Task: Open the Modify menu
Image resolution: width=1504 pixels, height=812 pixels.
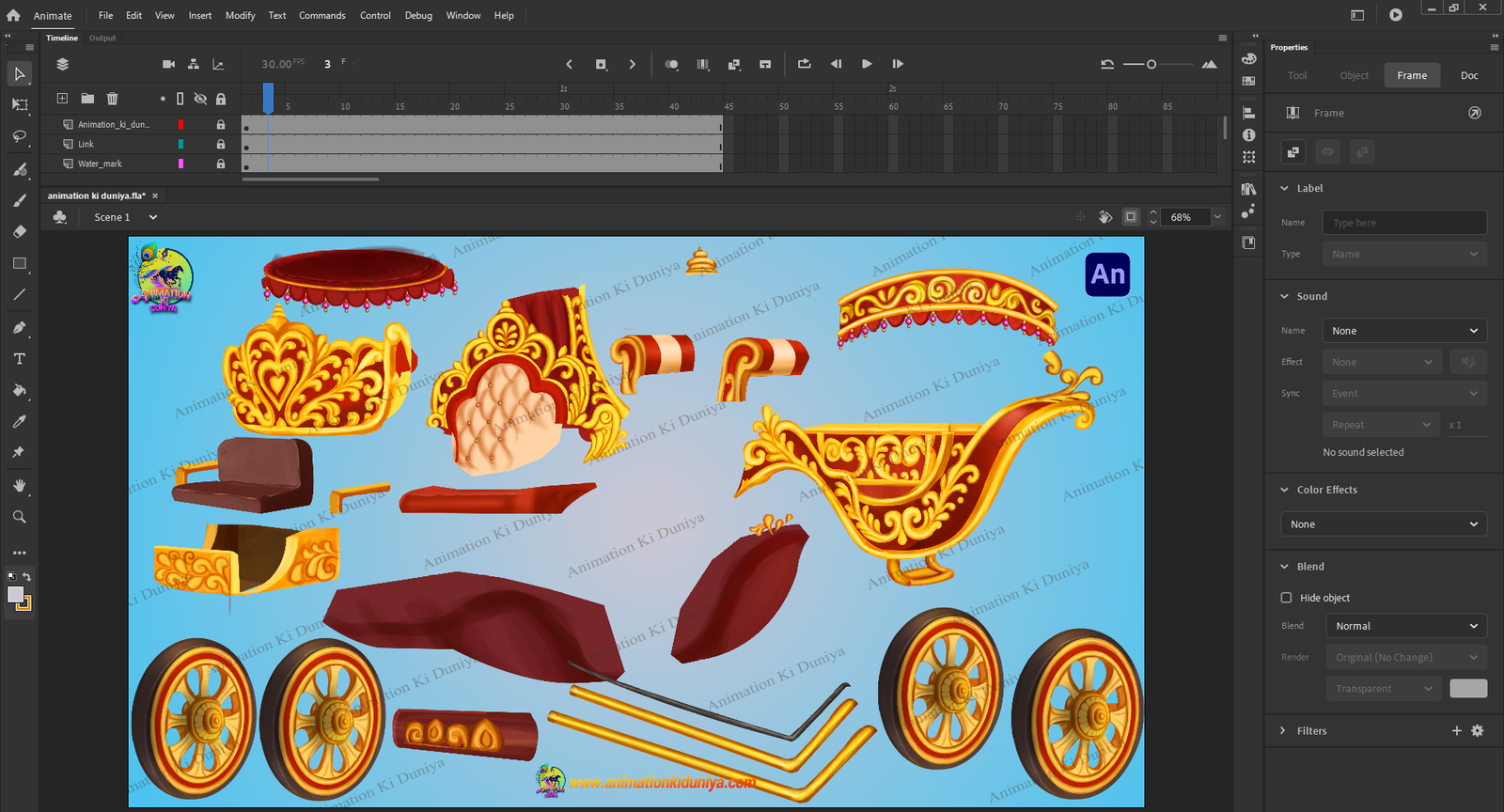Action: [x=240, y=15]
